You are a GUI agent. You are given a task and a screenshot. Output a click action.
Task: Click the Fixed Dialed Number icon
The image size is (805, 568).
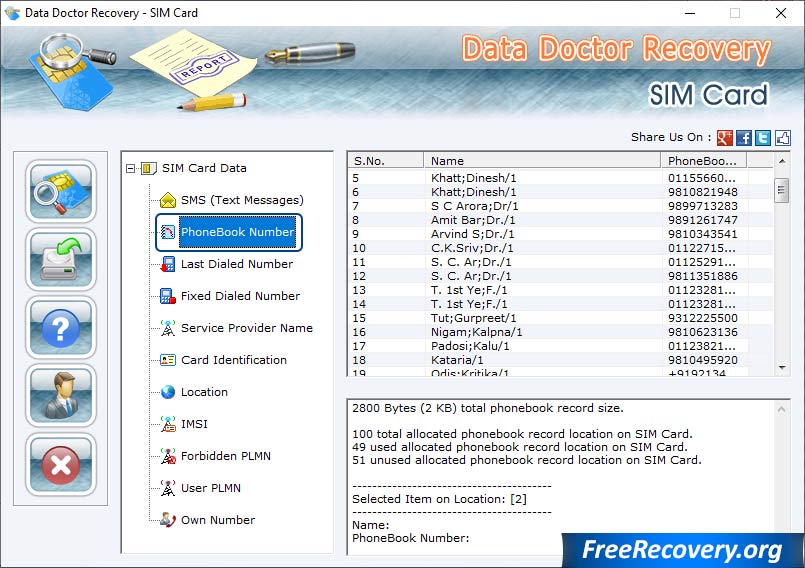[x=168, y=296]
